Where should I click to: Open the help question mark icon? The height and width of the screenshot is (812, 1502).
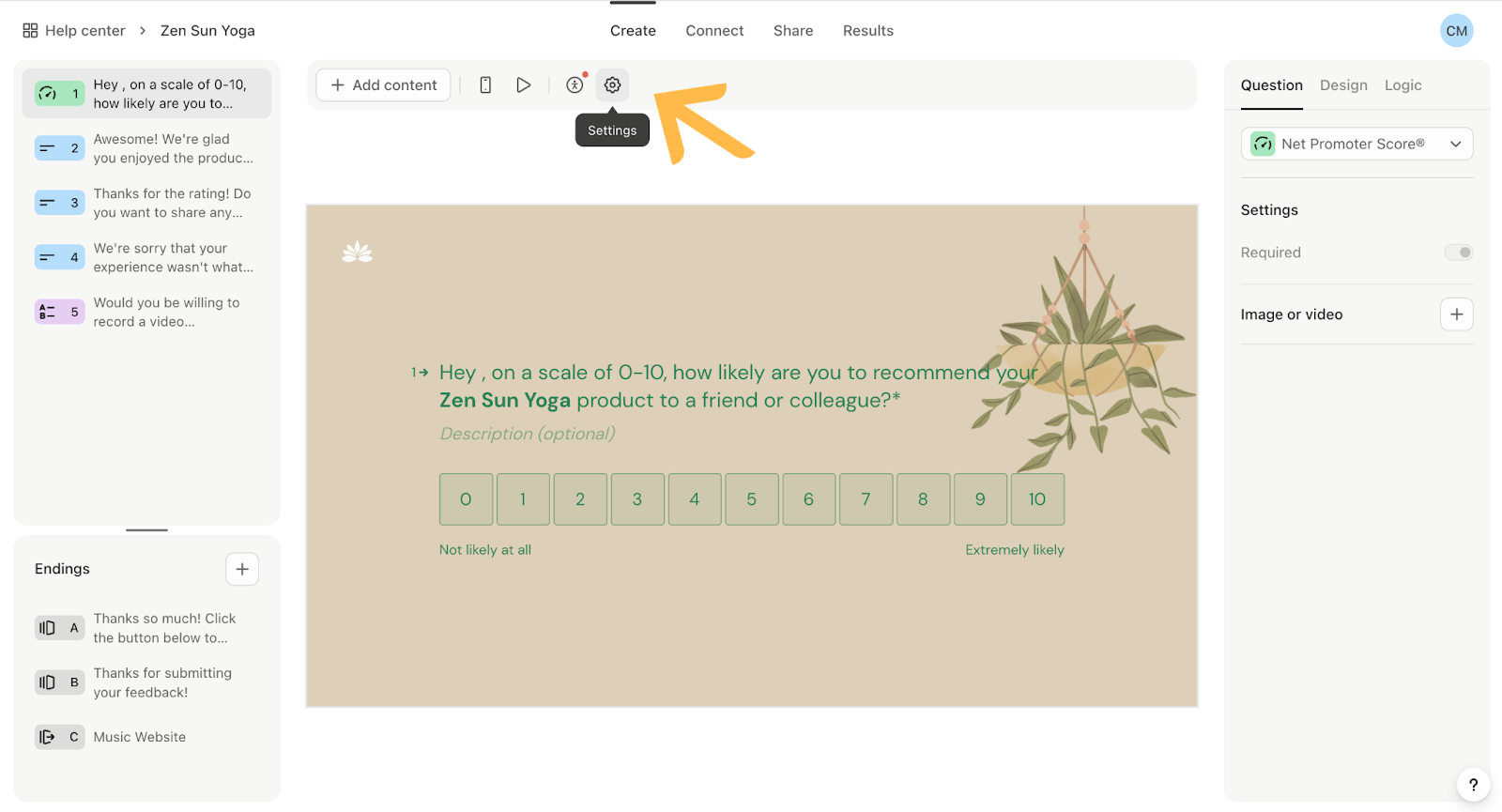[x=1473, y=785]
